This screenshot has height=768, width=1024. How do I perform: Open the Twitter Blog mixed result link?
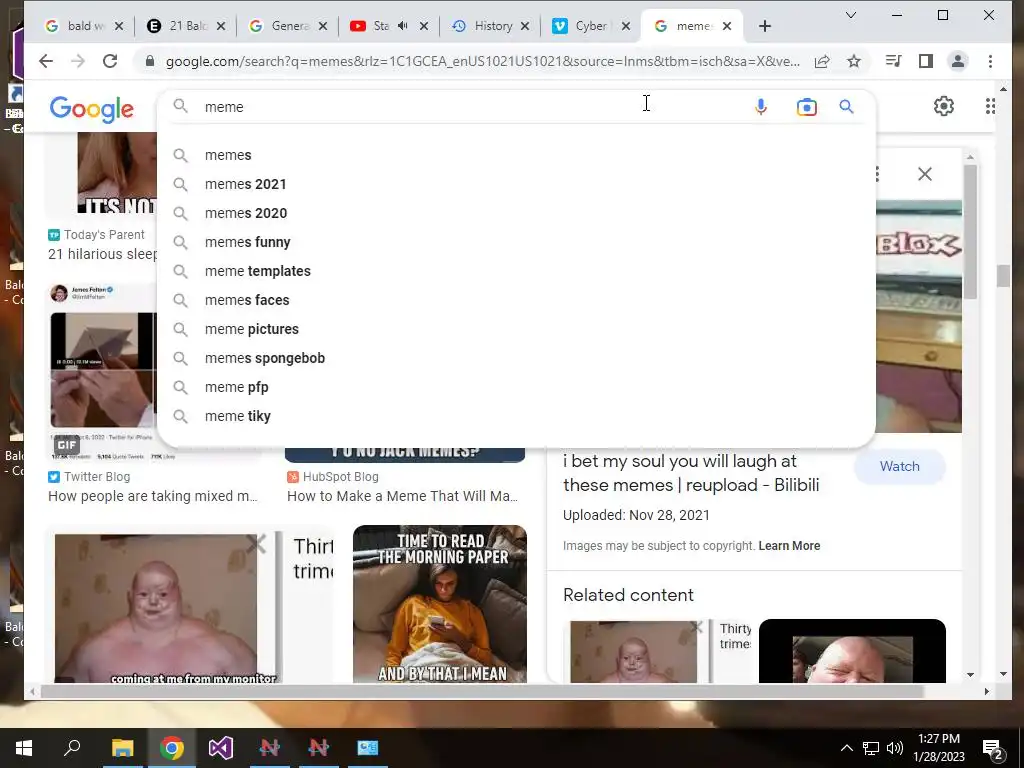(x=152, y=496)
